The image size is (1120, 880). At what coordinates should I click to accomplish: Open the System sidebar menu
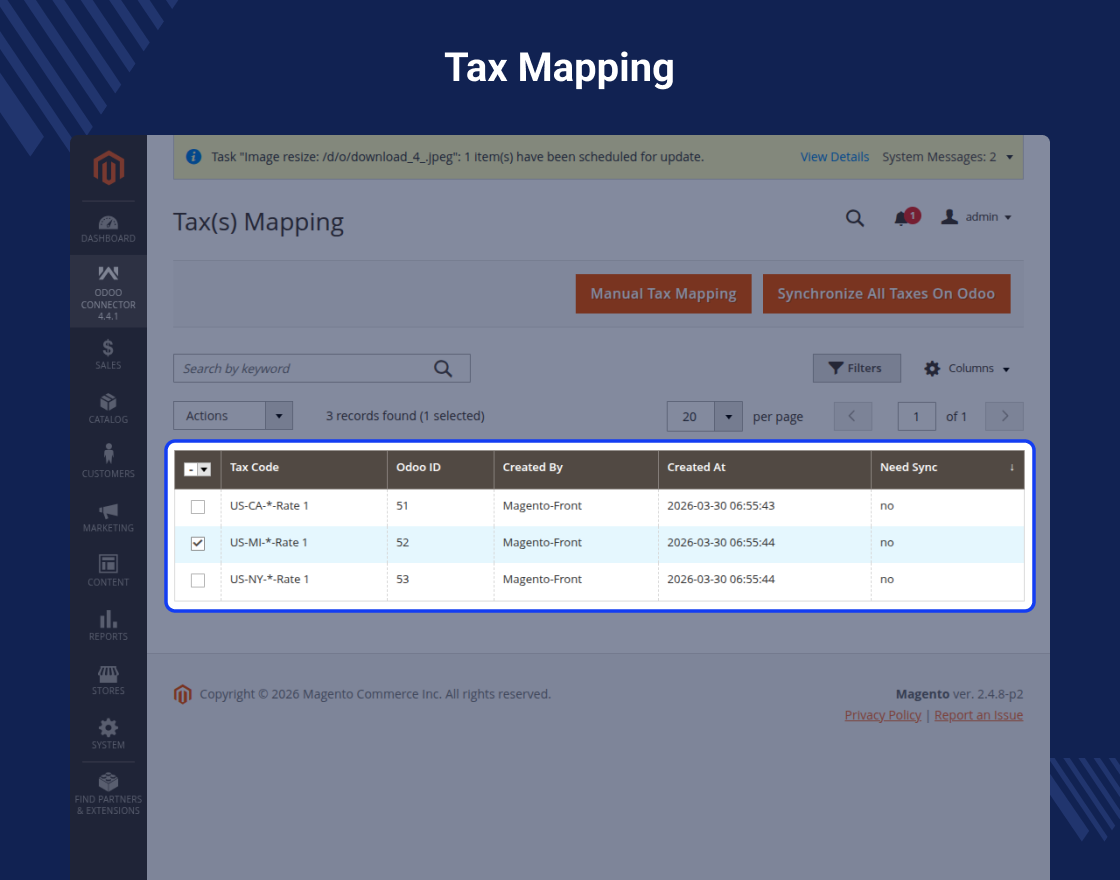[109, 734]
